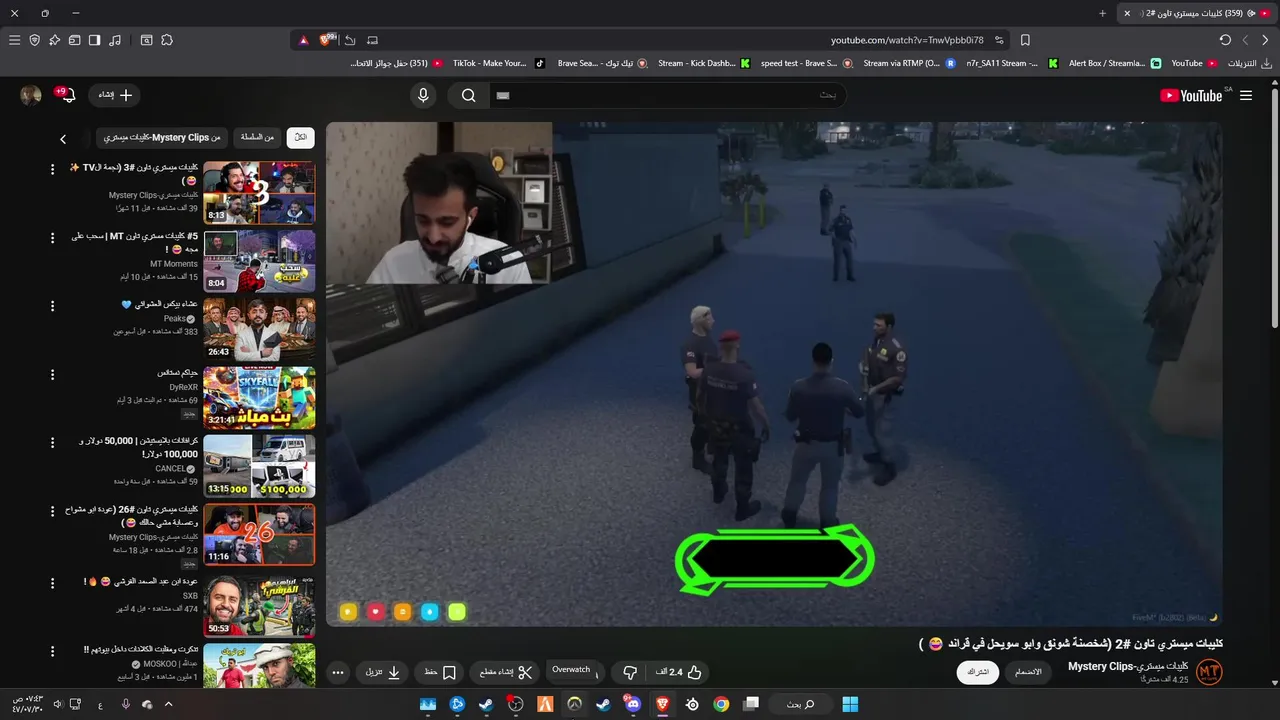The image size is (1280, 720).
Task: Open the $100,000 PlayStation video thumbnail
Action: 259,466
